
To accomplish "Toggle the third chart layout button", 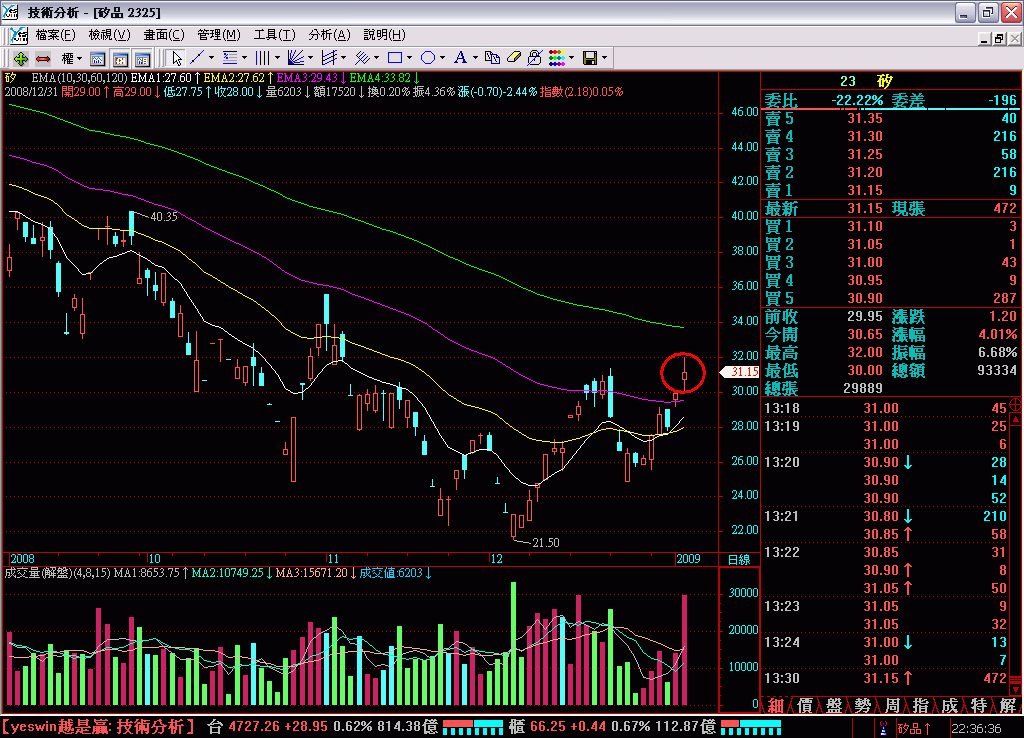I will [142, 59].
